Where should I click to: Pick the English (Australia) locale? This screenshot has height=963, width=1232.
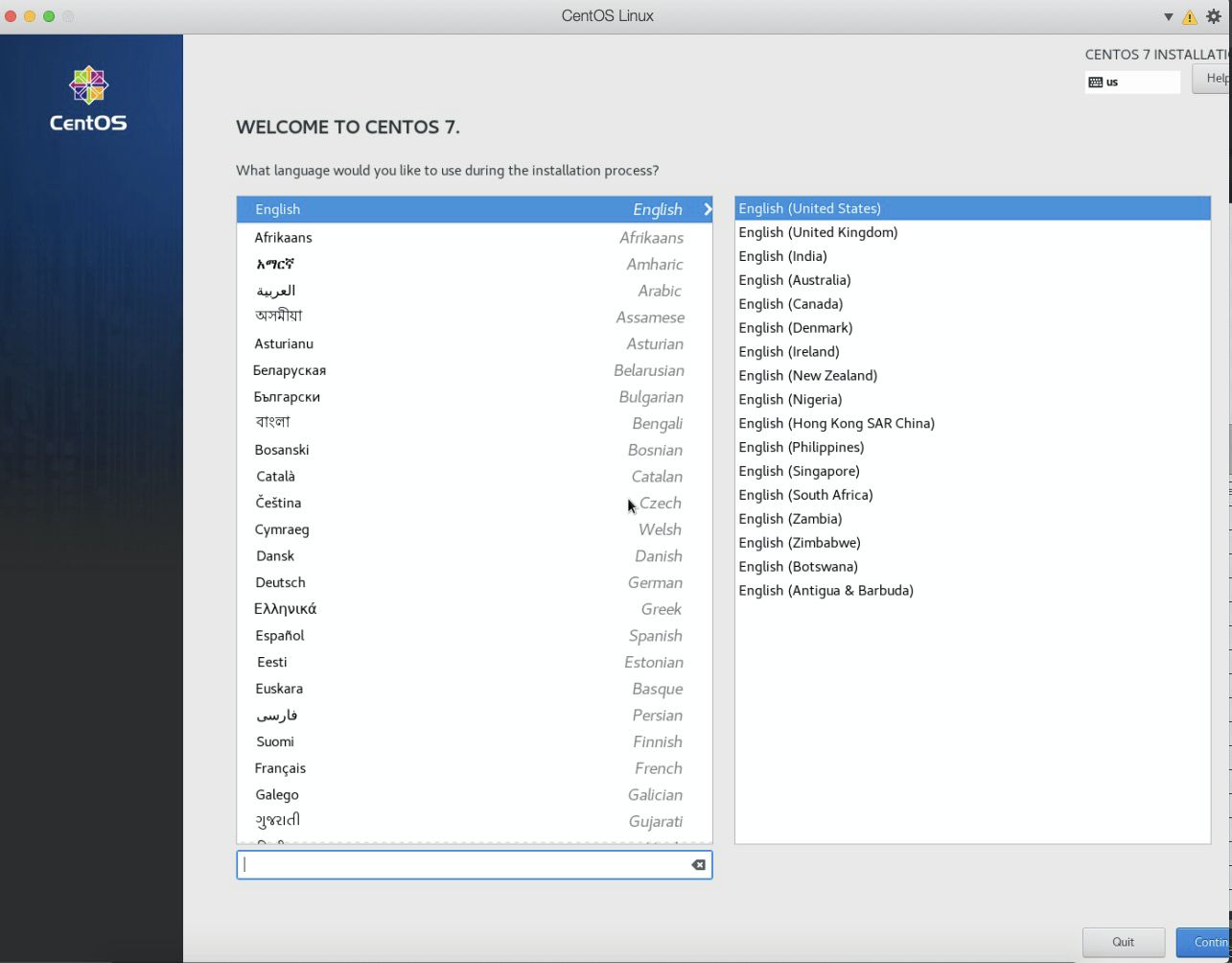pyautogui.click(x=972, y=280)
